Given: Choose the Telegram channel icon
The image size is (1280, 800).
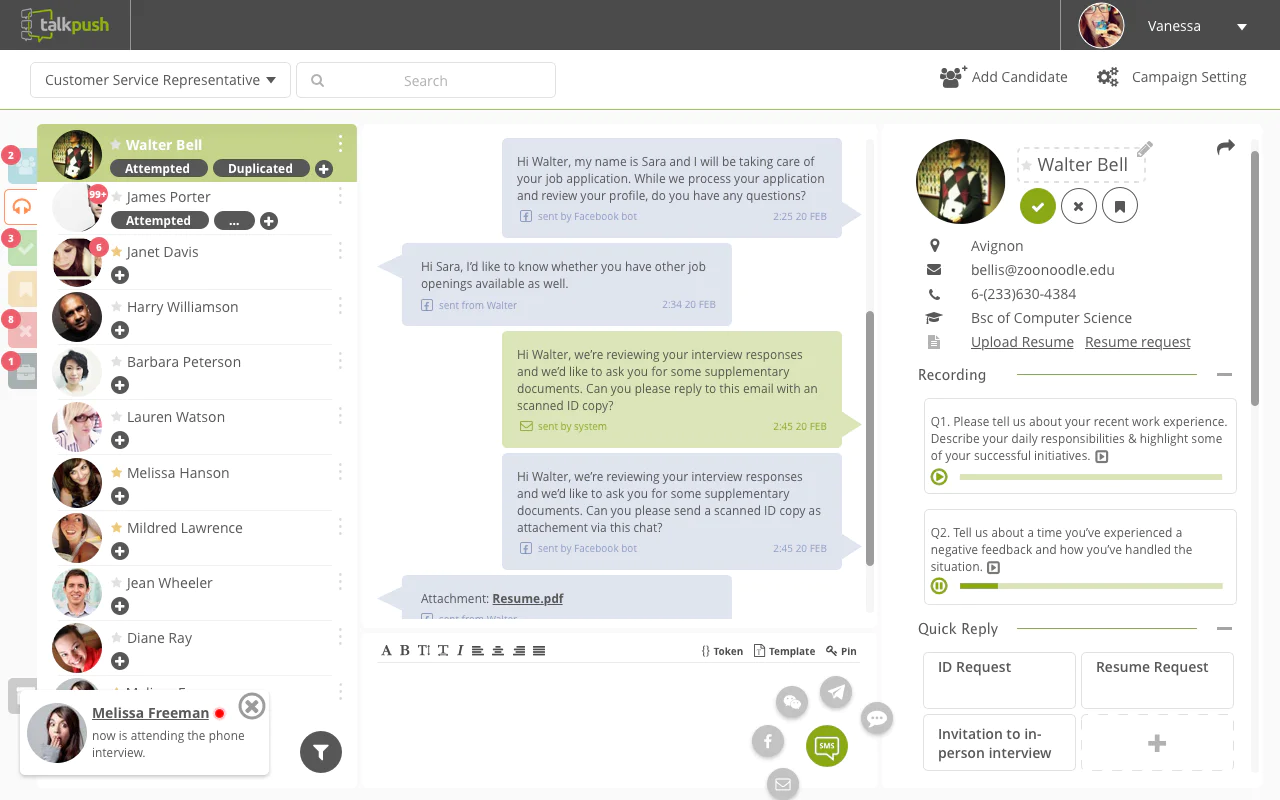Looking at the screenshot, I should click(836, 691).
